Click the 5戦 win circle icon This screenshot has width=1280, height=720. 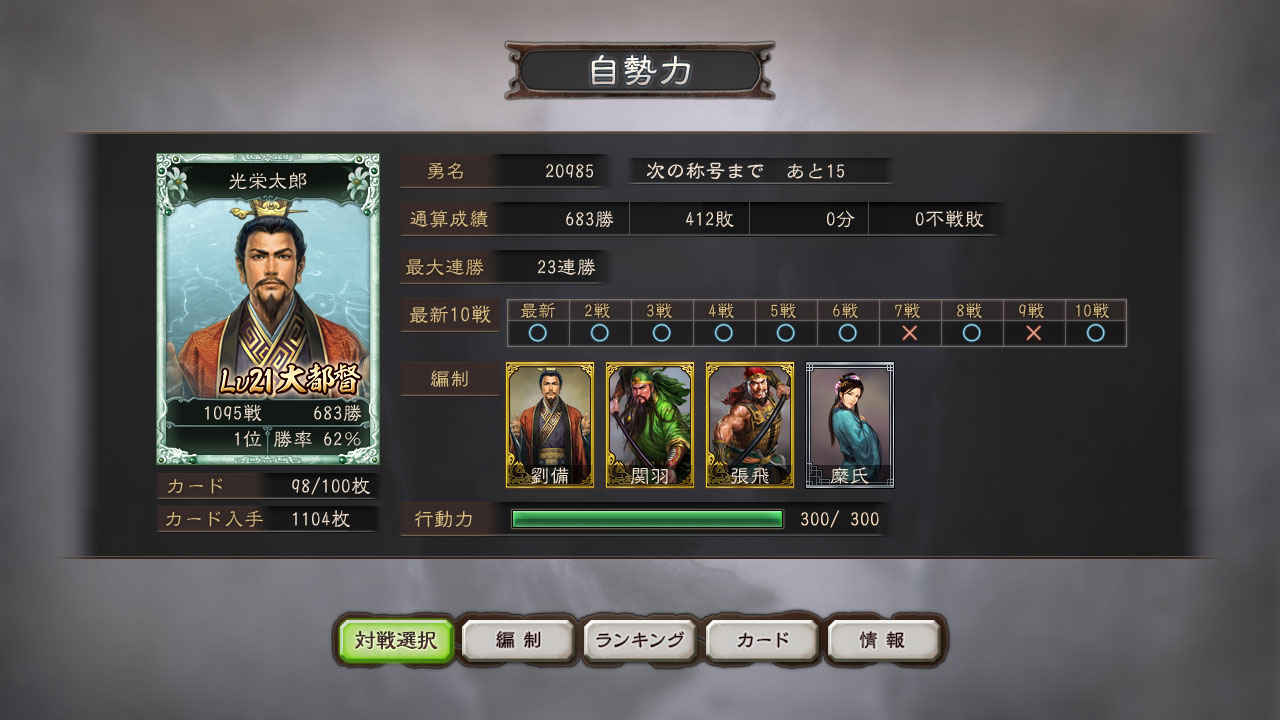tap(786, 333)
